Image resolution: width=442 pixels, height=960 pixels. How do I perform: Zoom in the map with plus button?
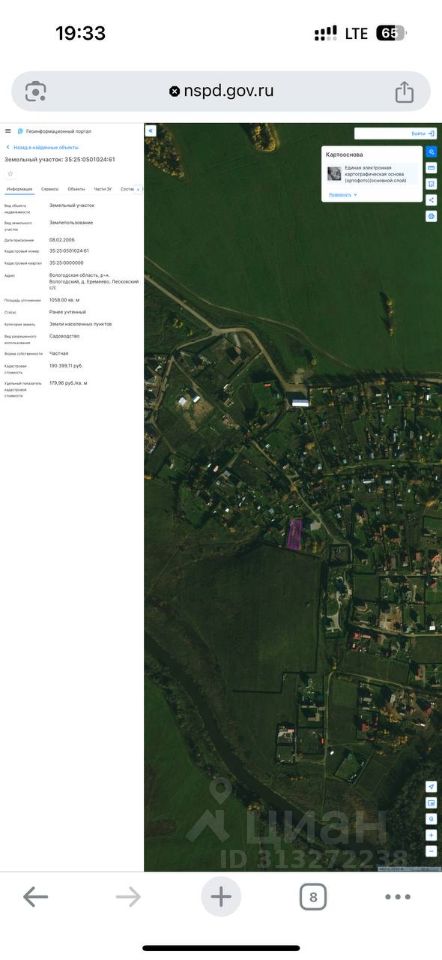[432, 834]
